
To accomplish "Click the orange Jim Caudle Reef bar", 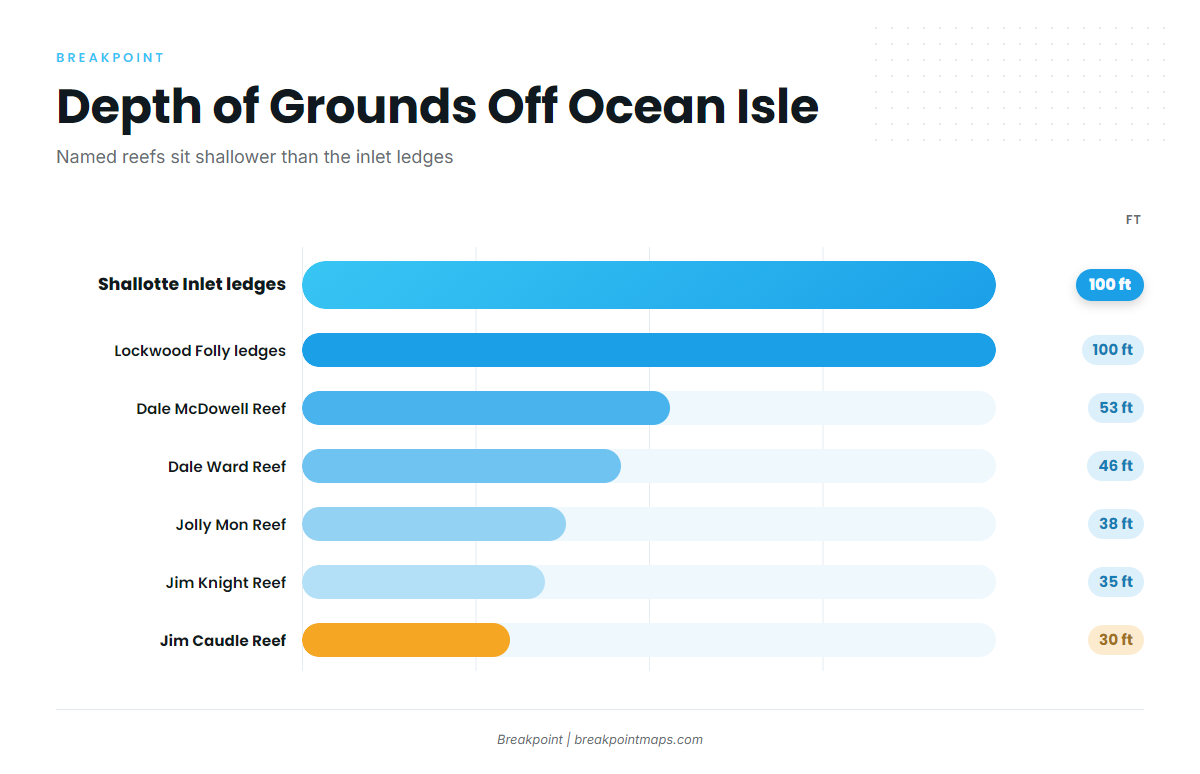I will (406, 640).
